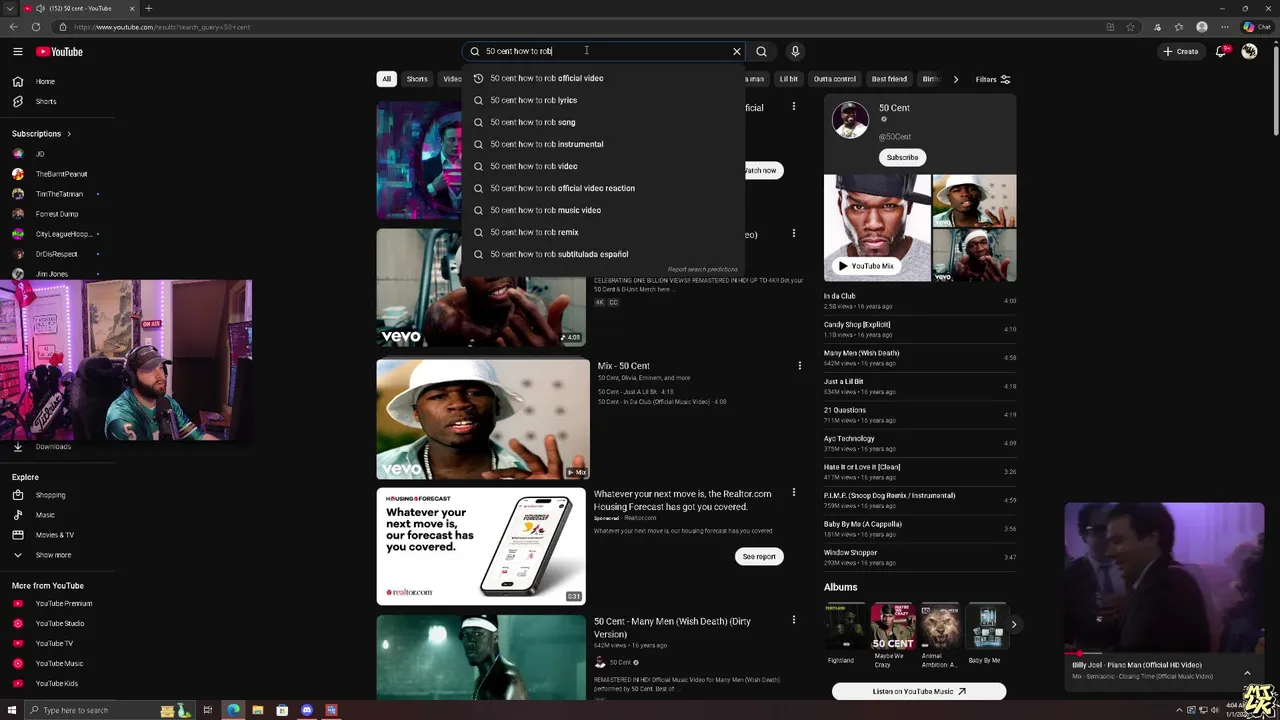Play 21 Questions track
This screenshot has height=720, width=1280.
[919, 414]
